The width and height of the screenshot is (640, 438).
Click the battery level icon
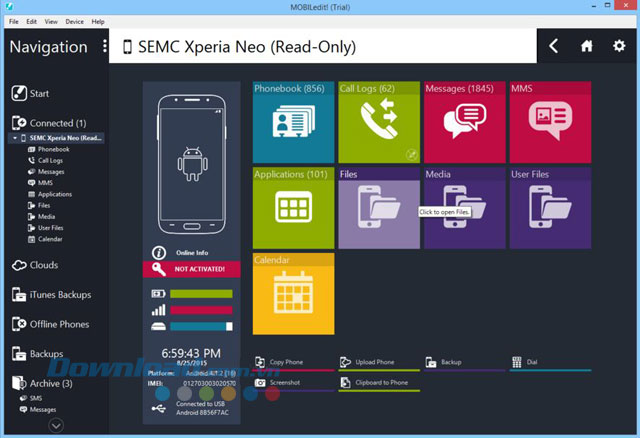tap(158, 293)
